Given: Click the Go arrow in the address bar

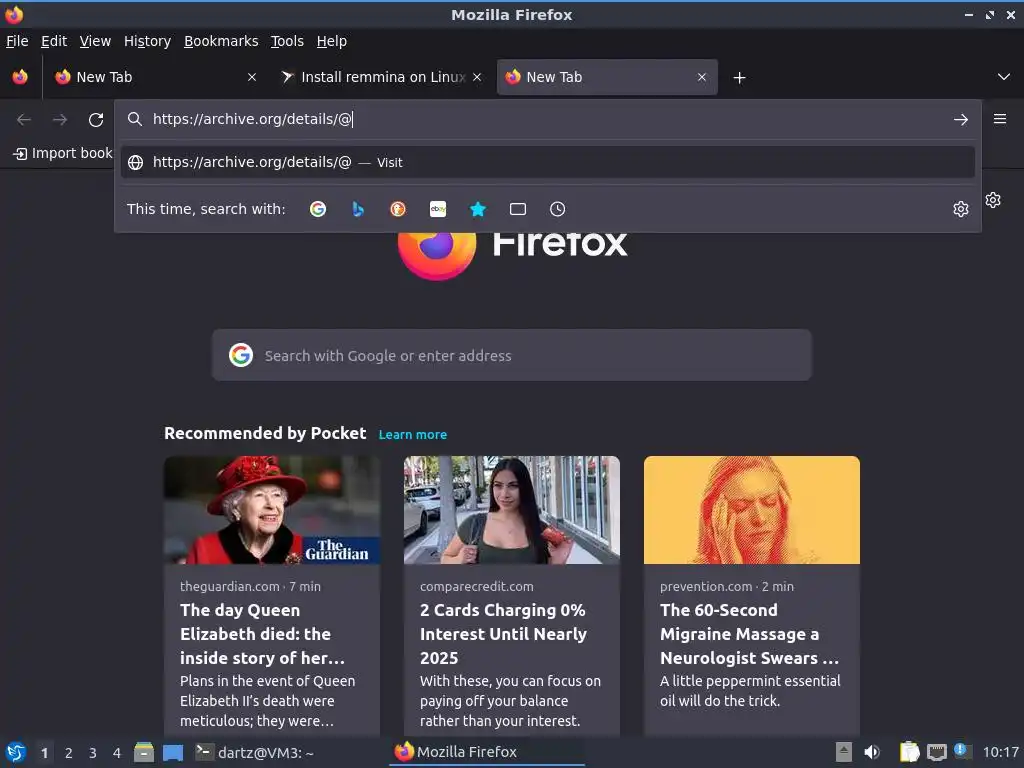Looking at the screenshot, I should 961,120.
